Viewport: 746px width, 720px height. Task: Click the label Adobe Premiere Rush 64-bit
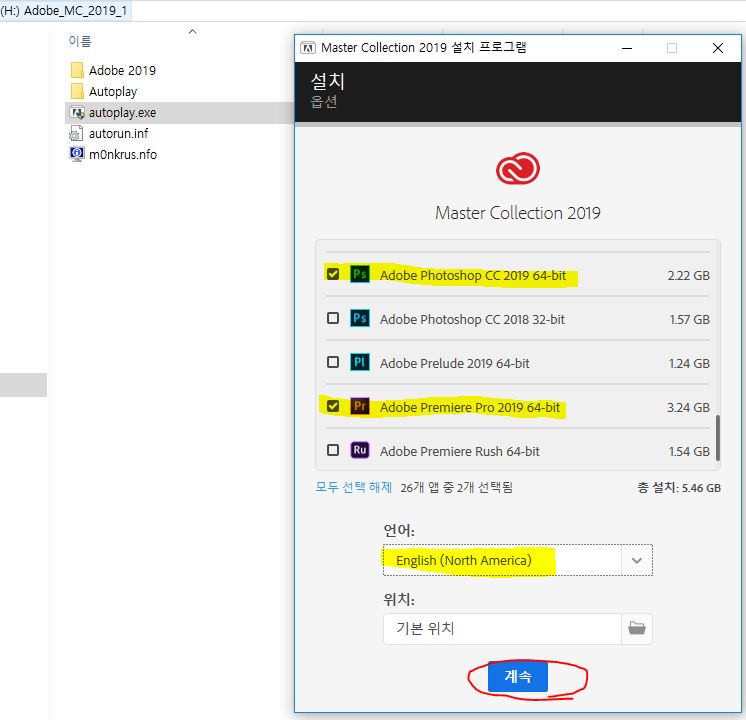click(460, 451)
